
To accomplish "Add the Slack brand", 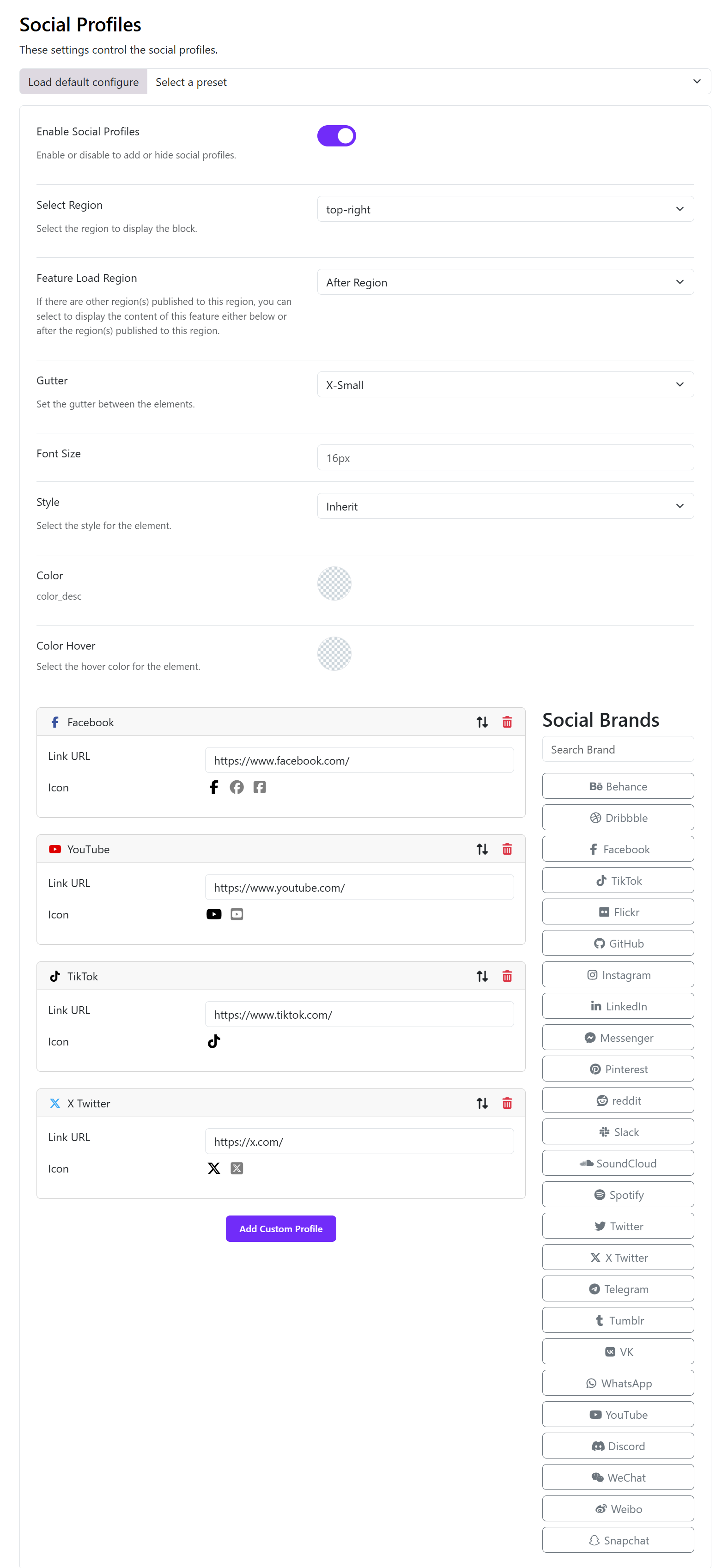I will tap(618, 1132).
